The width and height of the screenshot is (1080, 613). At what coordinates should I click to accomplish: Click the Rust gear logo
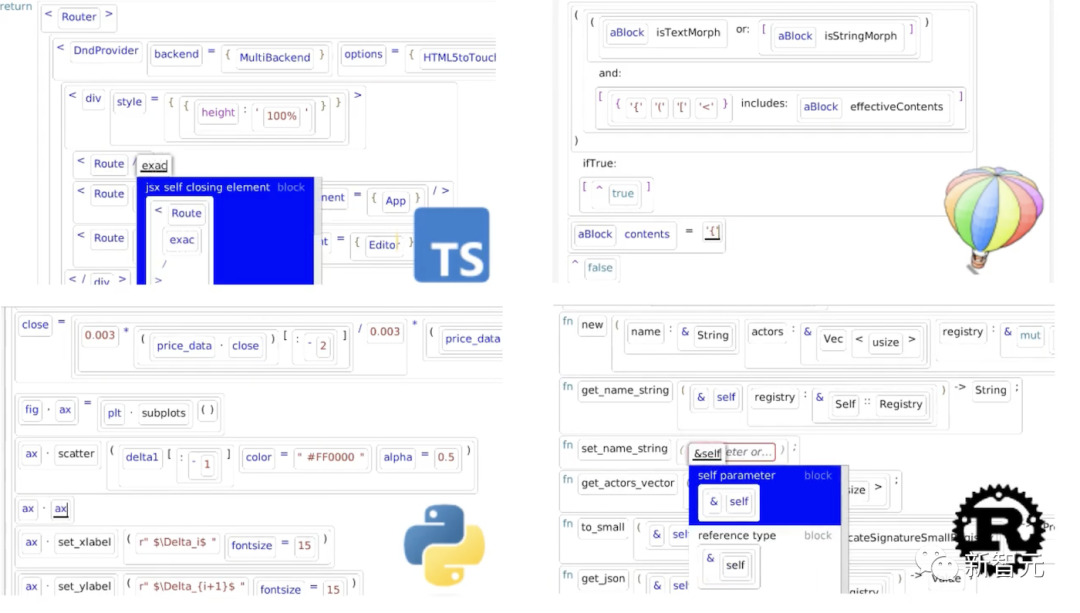point(999,527)
